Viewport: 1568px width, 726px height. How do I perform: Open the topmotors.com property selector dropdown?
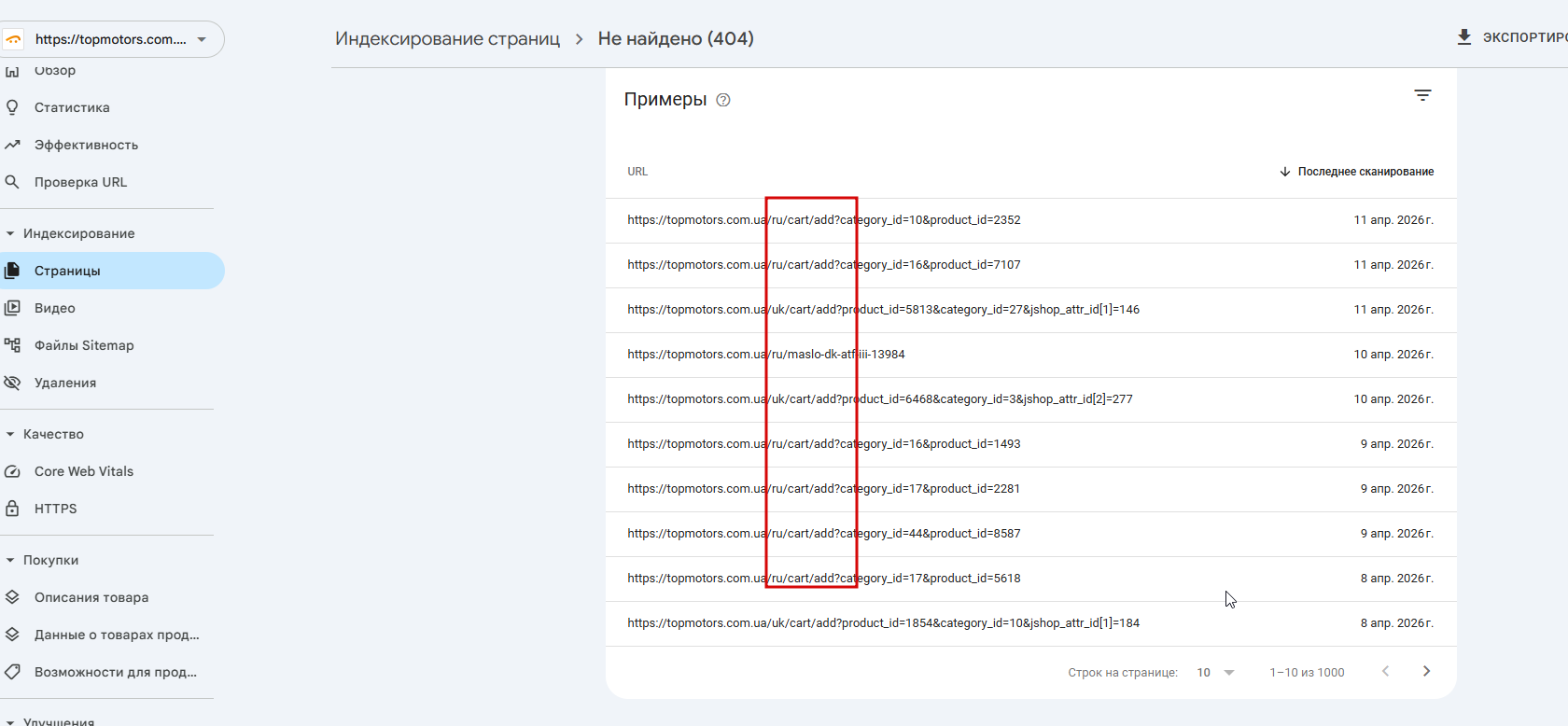coord(111,39)
